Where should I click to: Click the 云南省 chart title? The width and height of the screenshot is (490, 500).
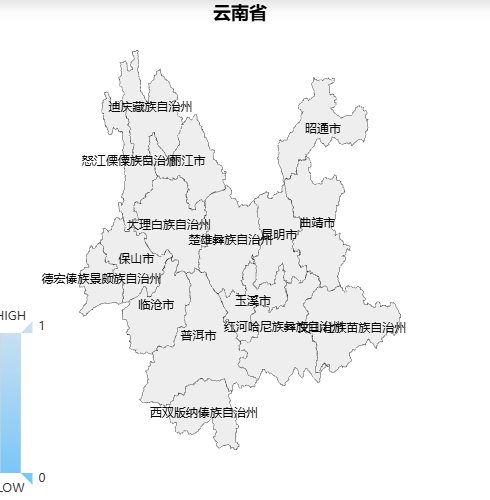240,13
